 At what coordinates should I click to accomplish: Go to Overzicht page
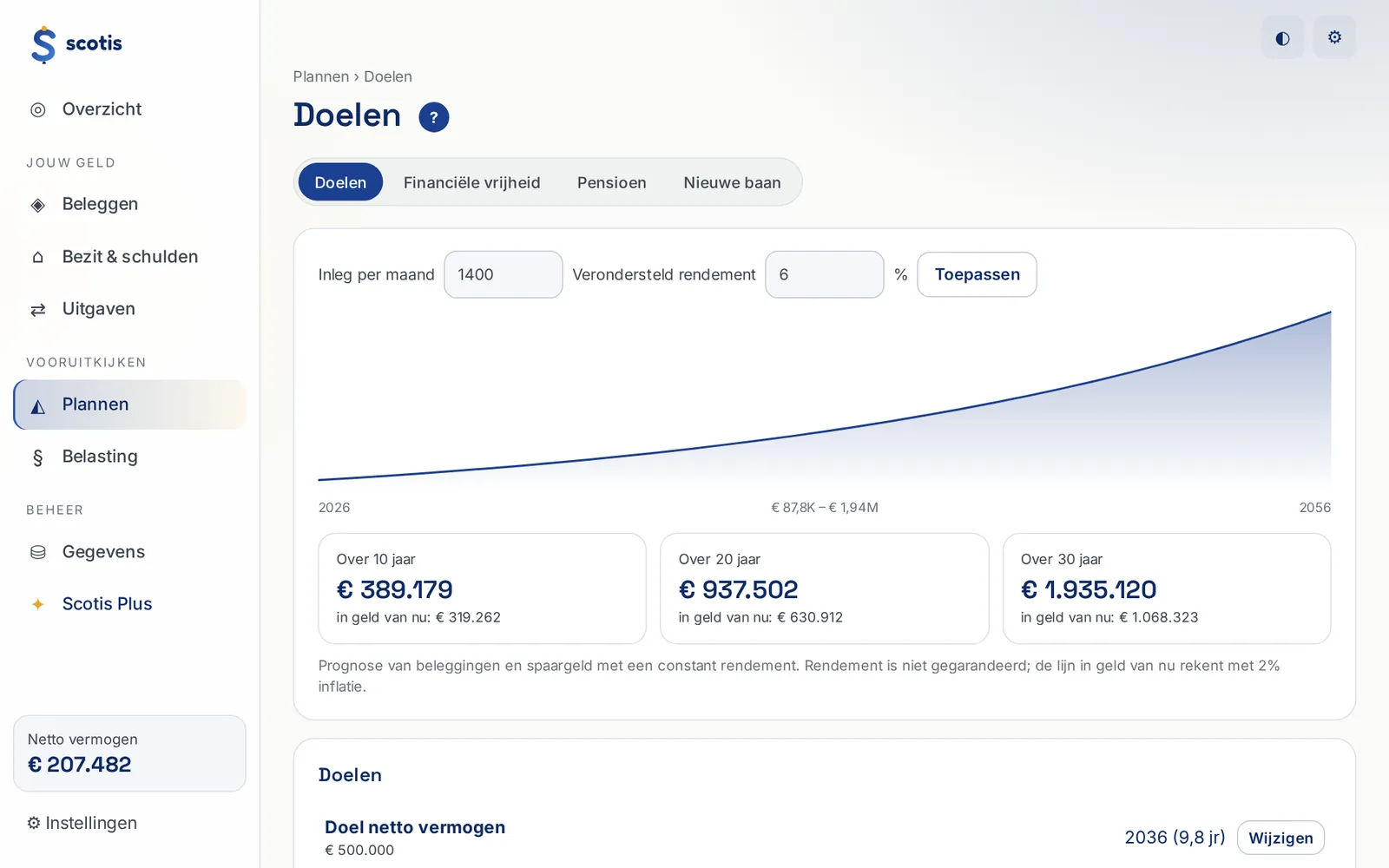pos(130,109)
